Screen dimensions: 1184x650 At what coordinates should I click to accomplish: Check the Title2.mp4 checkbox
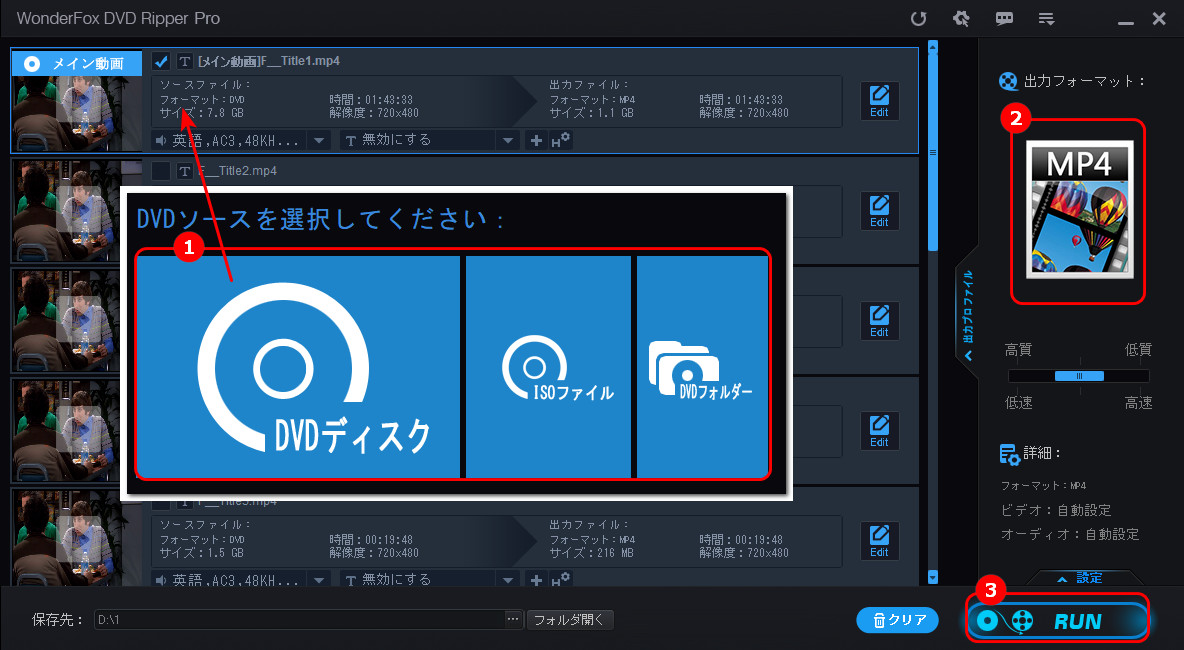click(x=161, y=171)
